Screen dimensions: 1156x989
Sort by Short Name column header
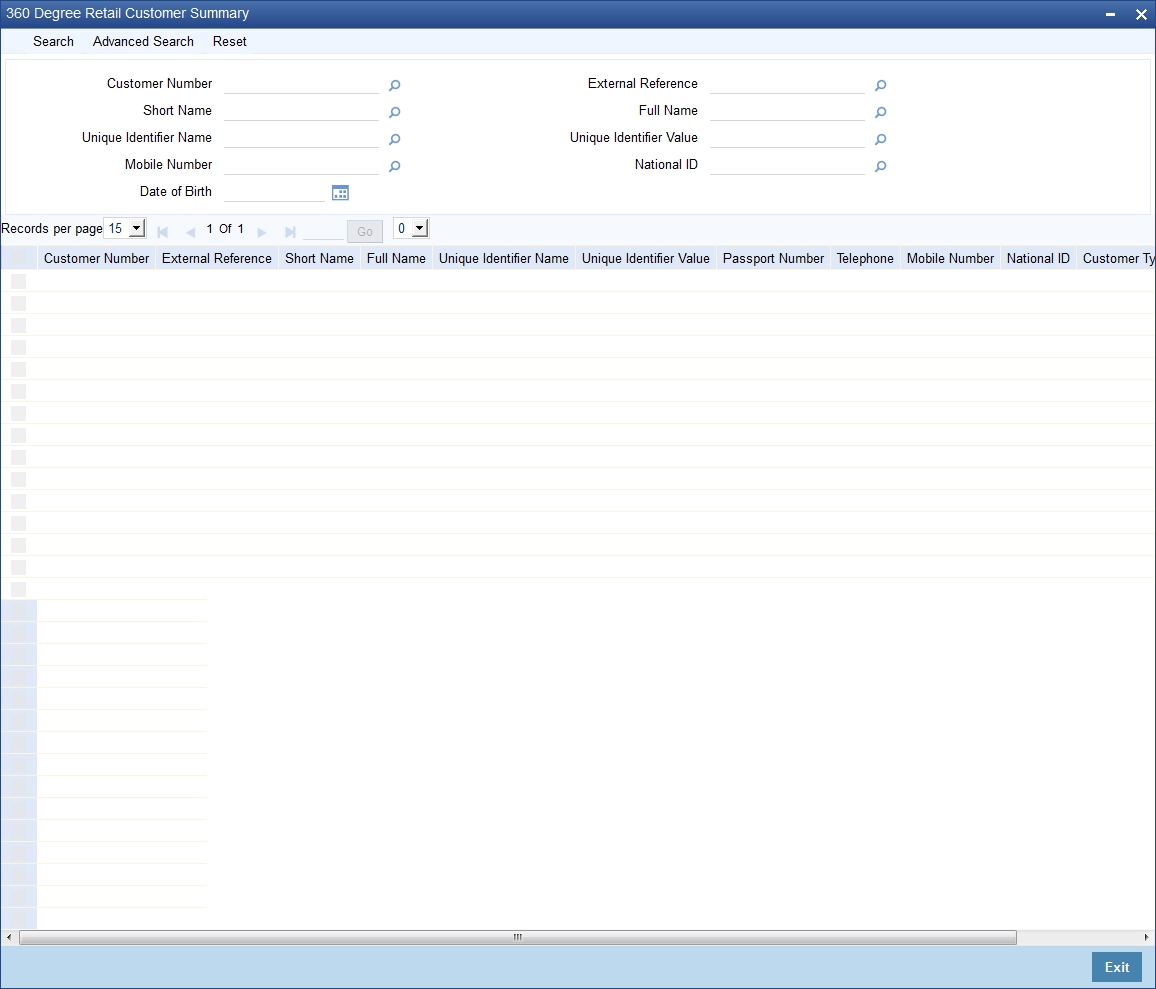coord(319,258)
